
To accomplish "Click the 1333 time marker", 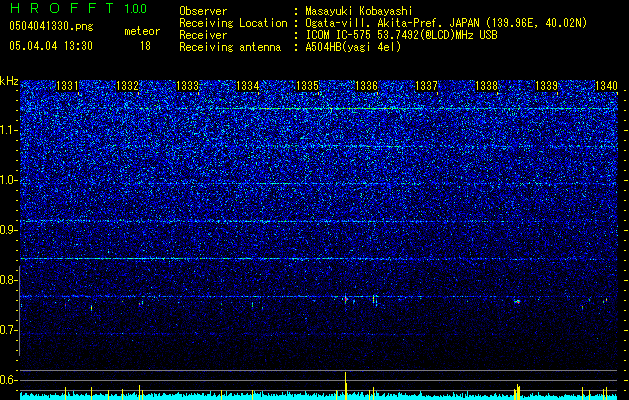I will 187,86.
